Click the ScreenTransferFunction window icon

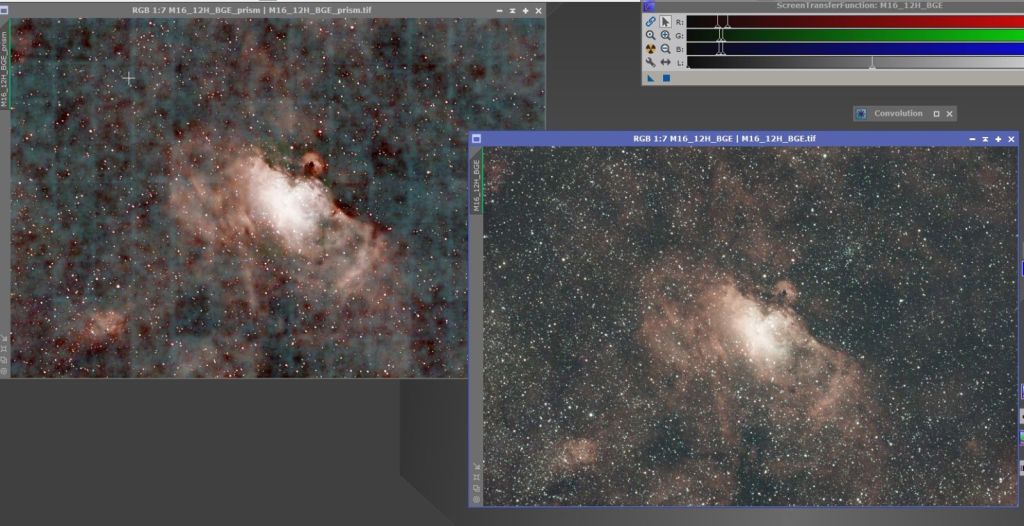click(649, 6)
